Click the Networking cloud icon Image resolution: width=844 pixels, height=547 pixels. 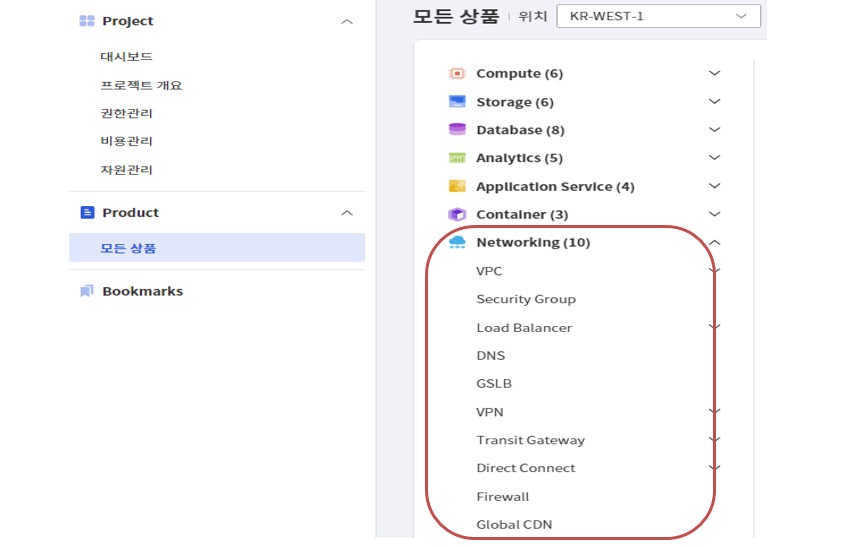click(x=457, y=242)
